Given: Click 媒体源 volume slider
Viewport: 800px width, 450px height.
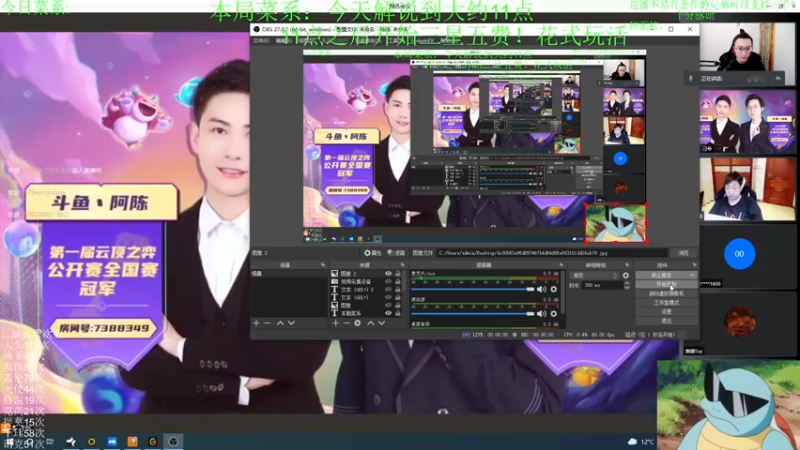Looking at the screenshot, I should 473,314.
